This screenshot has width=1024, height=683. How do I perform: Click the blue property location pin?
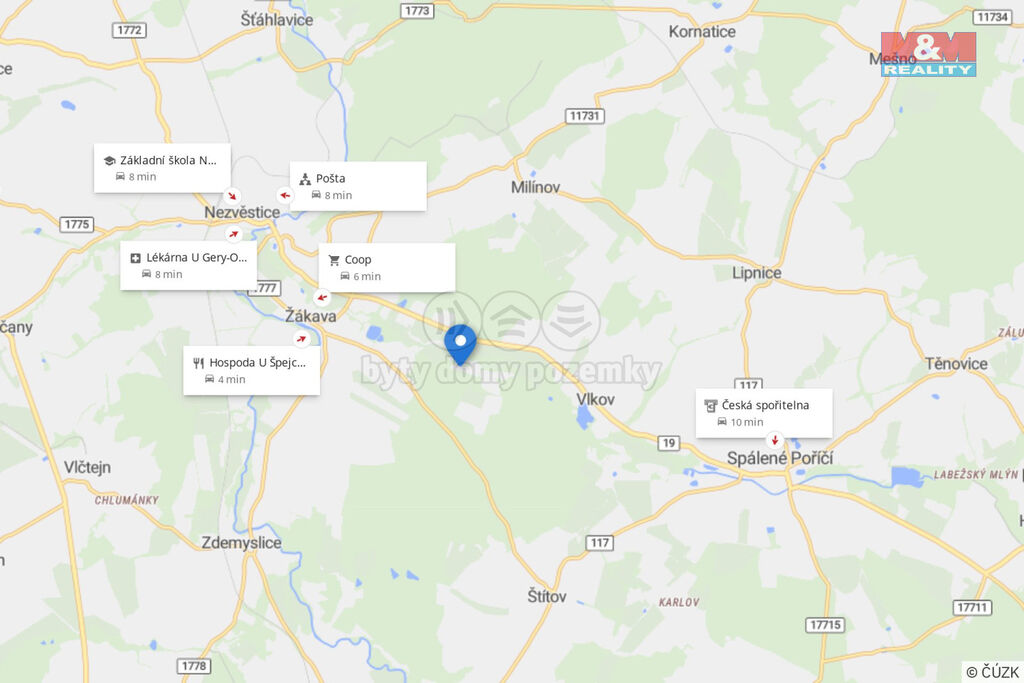[x=460, y=345]
